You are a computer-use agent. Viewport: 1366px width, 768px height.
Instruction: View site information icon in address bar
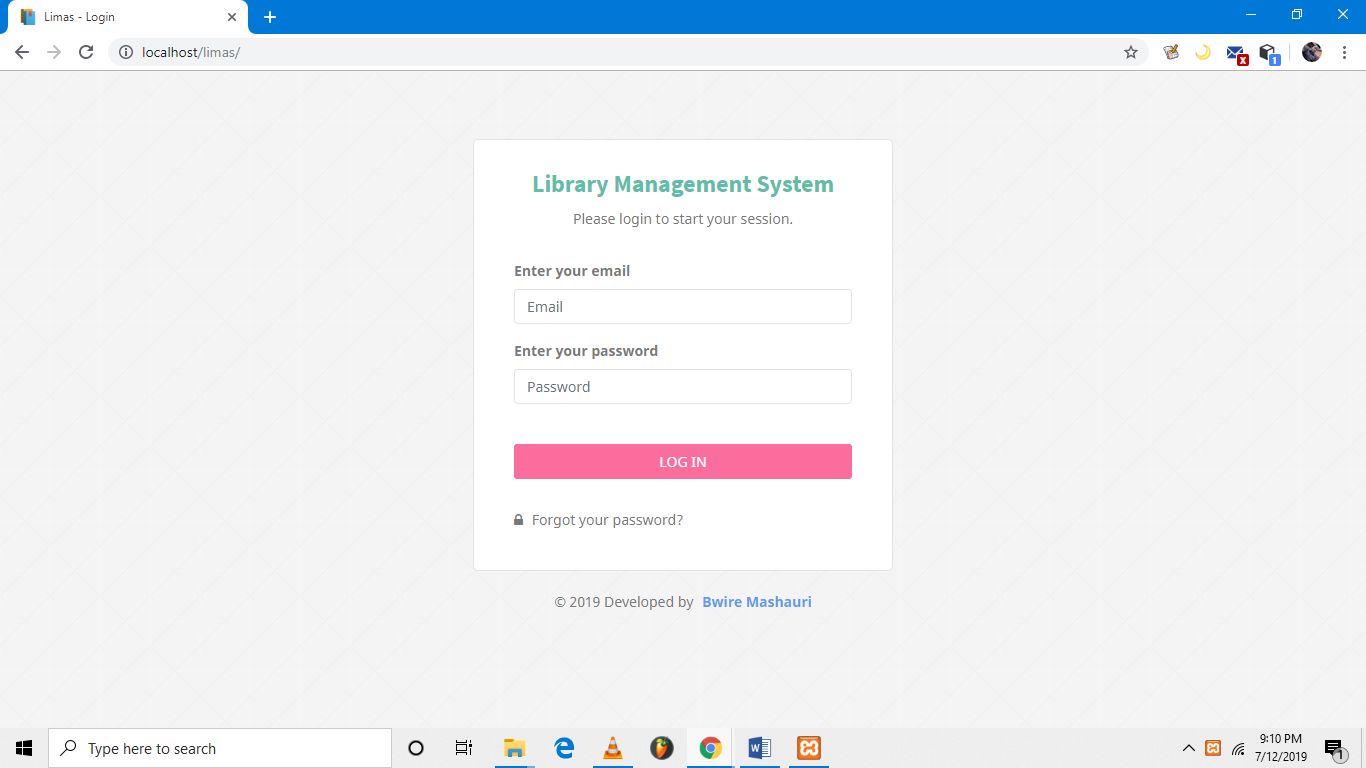click(x=126, y=52)
